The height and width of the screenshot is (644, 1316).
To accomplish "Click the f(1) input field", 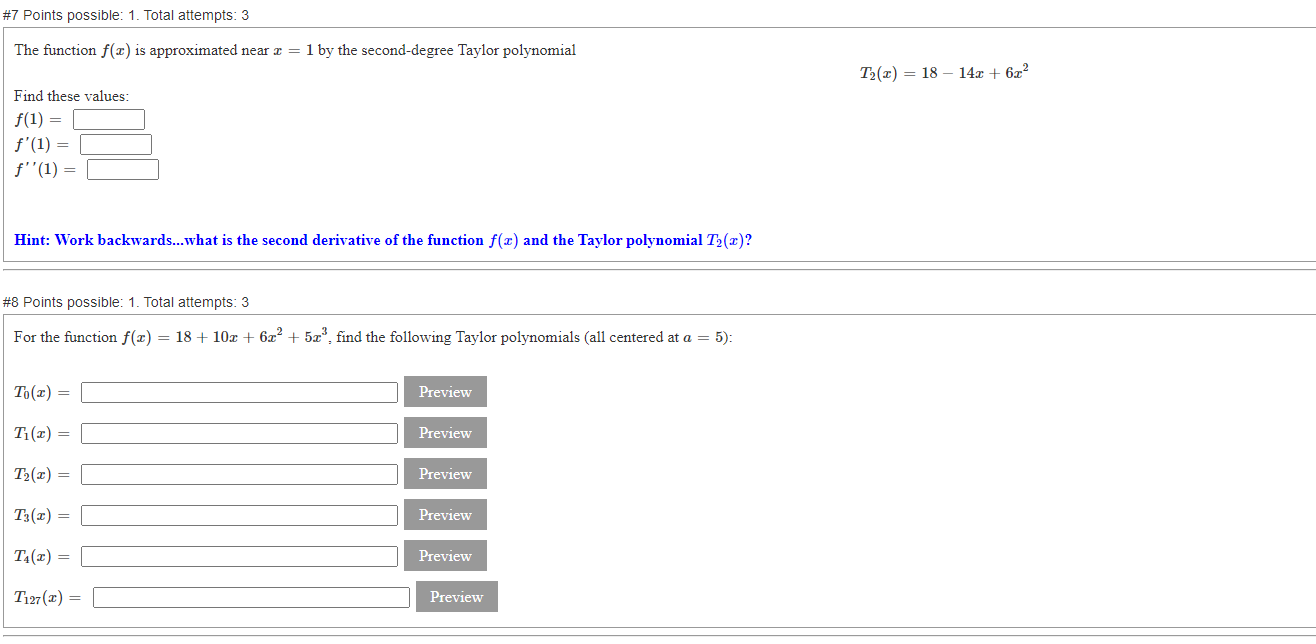I will pyautogui.click(x=108, y=118).
